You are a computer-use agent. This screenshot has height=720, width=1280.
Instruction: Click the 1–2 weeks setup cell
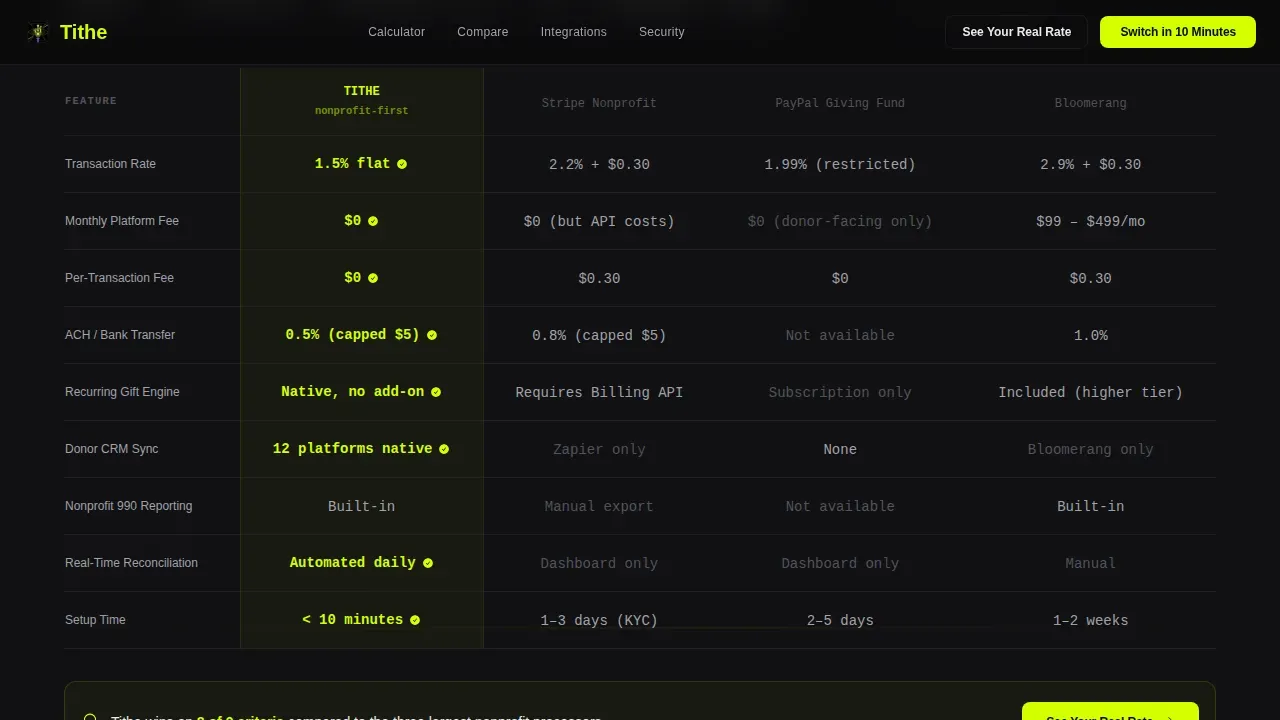click(1090, 621)
